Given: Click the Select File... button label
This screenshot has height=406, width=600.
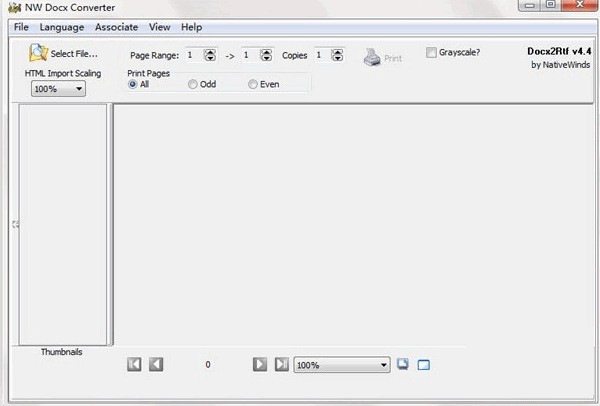Looking at the screenshot, I should [74, 54].
